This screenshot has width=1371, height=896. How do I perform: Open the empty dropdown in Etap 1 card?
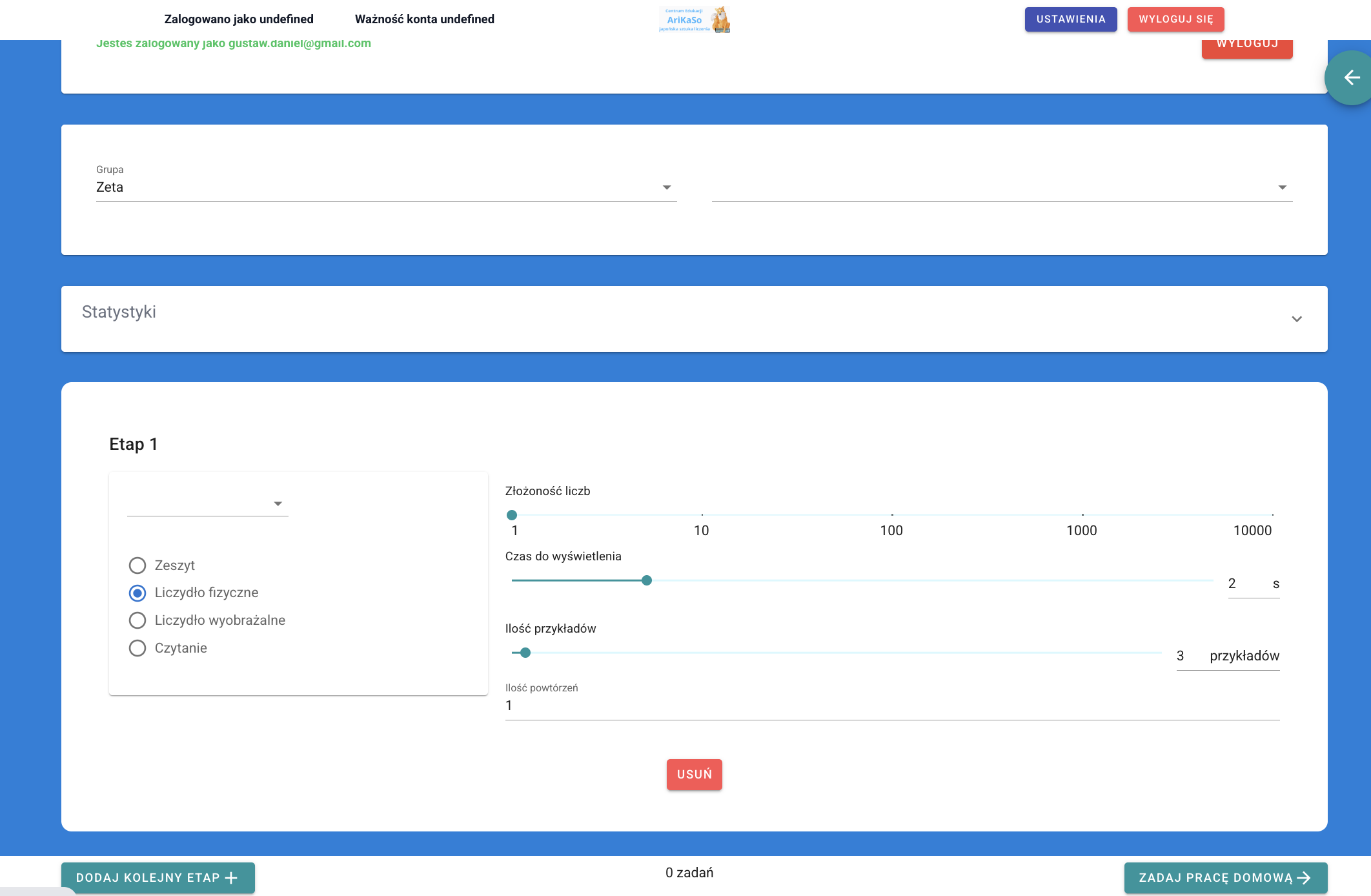(207, 504)
